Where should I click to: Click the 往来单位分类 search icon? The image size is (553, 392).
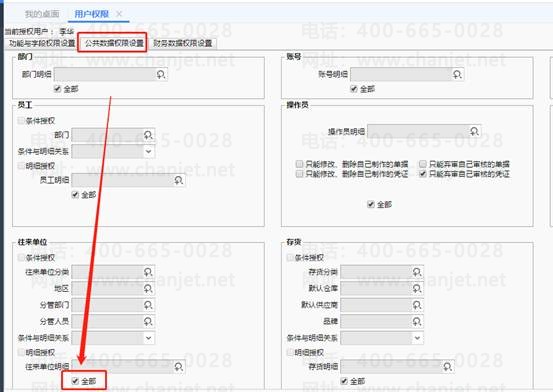(x=148, y=272)
